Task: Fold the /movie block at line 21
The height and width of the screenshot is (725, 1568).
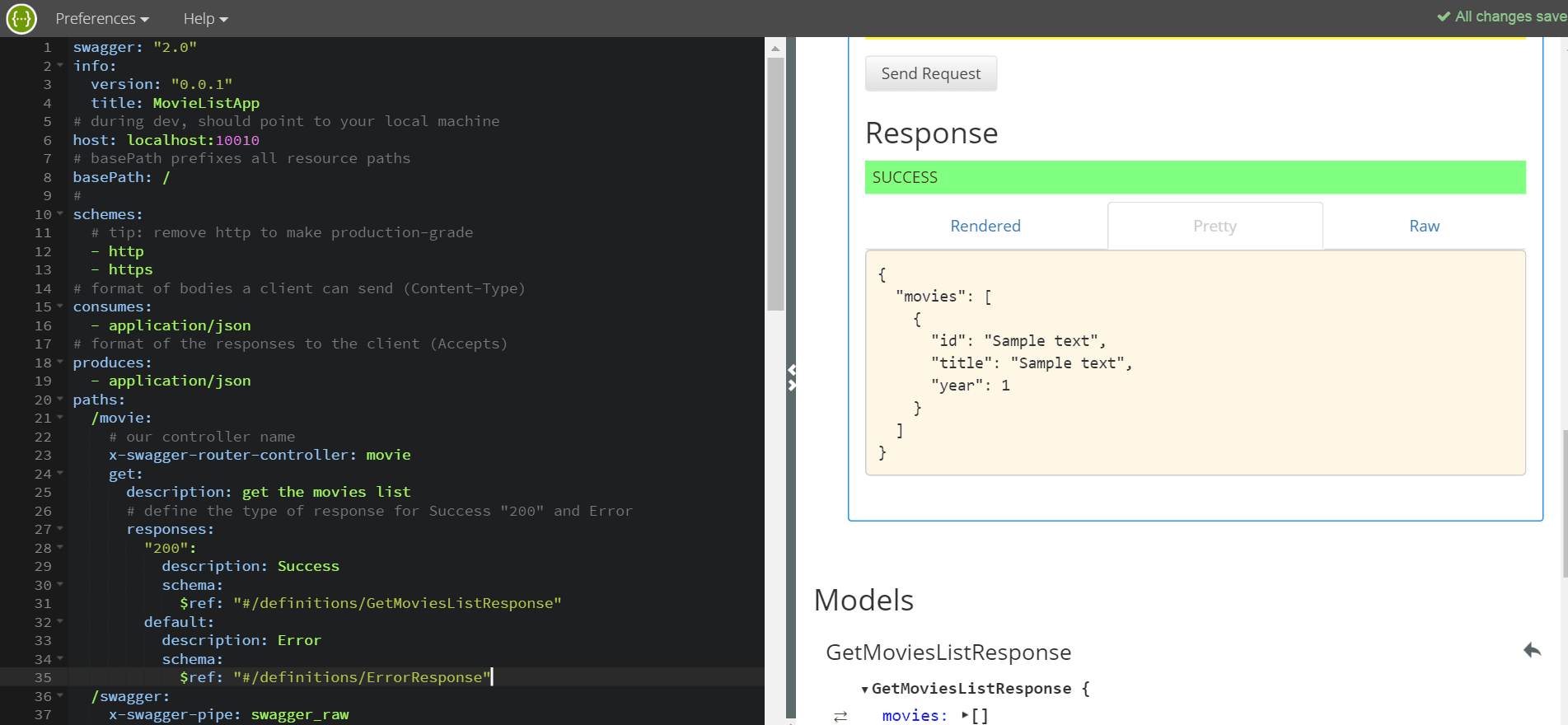Action: (60, 418)
